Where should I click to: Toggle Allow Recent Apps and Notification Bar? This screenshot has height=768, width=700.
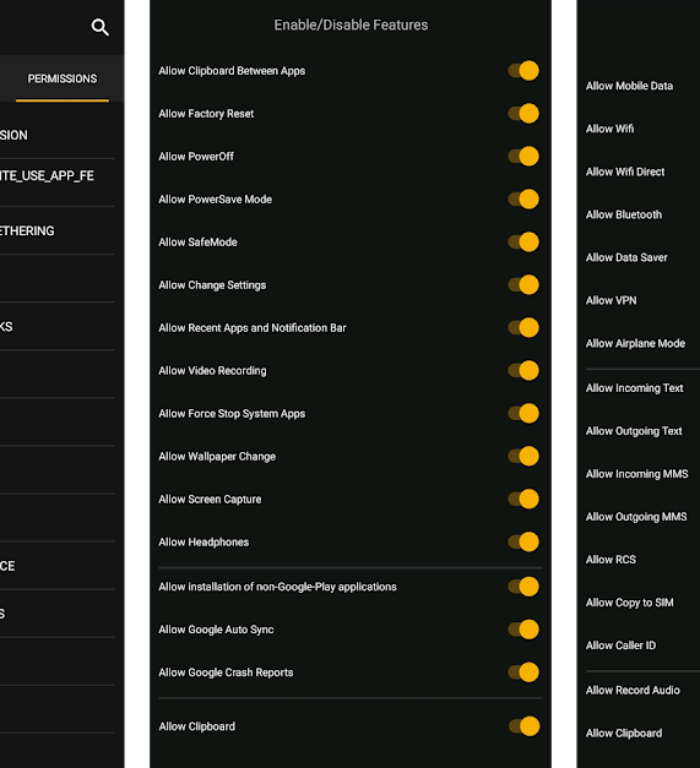pyautogui.click(x=523, y=328)
